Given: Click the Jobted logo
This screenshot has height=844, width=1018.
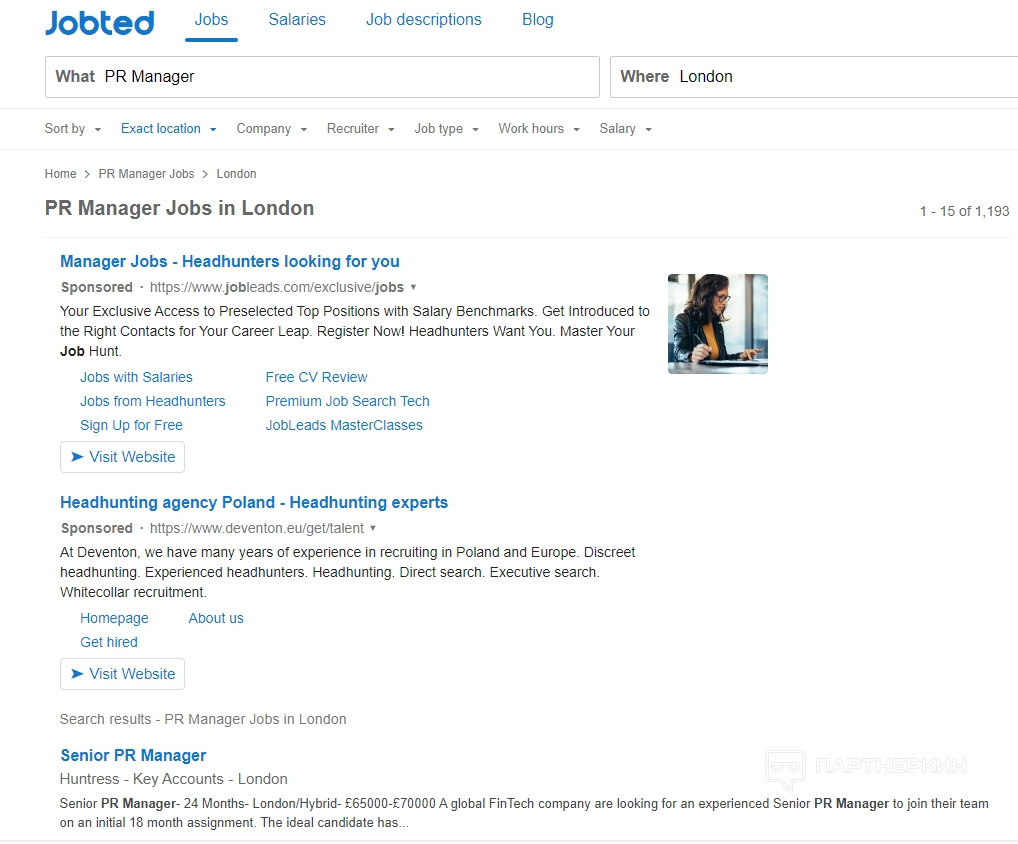Looking at the screenshot, I should point(99,22).
